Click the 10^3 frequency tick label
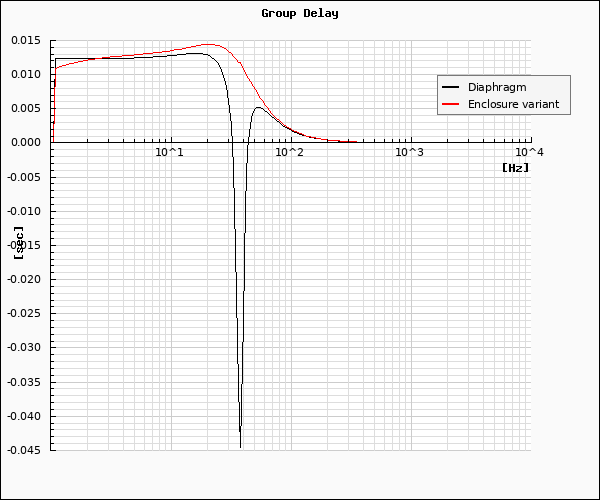 tap(408, 152)
